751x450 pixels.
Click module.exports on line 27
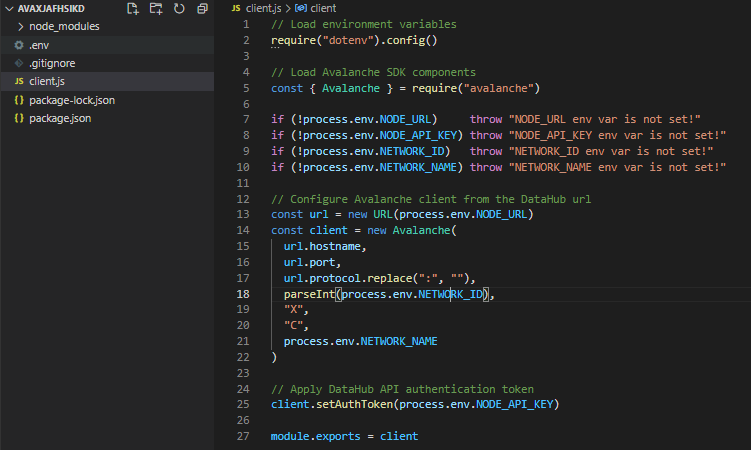pyautogui.click(x=315, y=436)
